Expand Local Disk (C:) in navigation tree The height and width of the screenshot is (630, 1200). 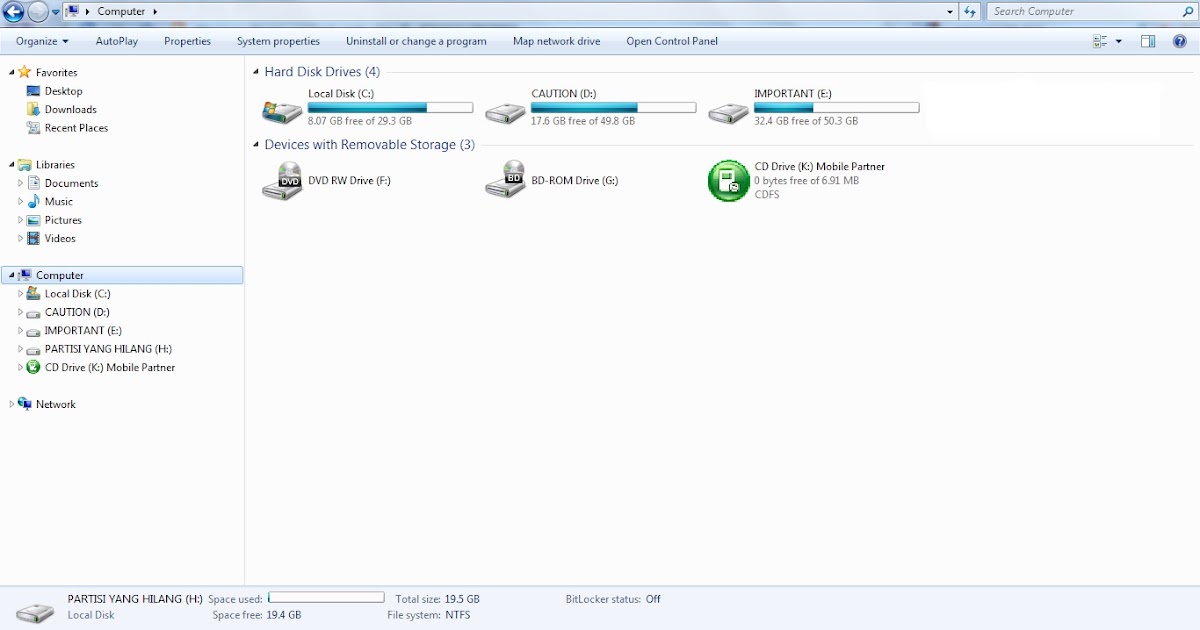point(20,294)
